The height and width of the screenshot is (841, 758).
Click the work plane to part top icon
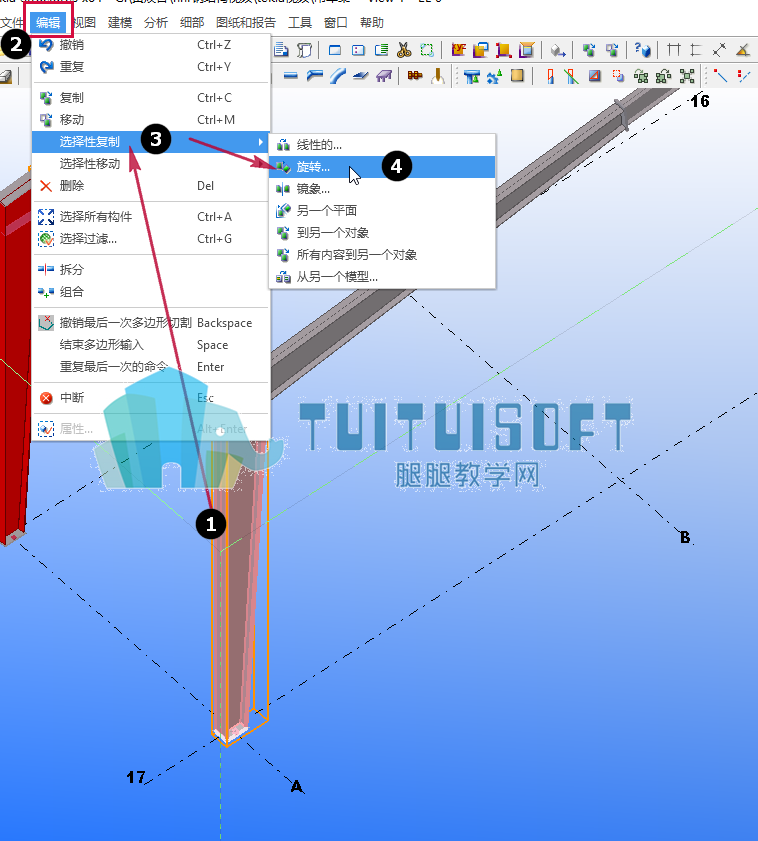527,50
